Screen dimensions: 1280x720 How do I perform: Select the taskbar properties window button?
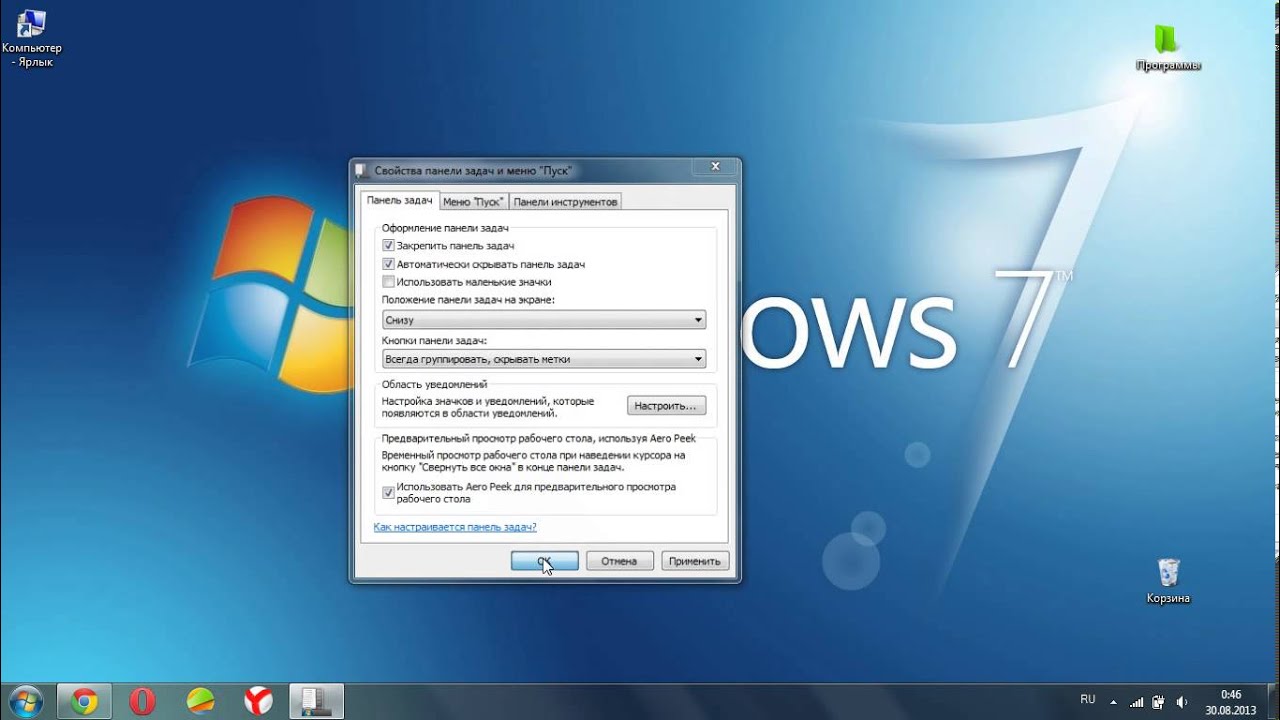[x=317, y=702]
